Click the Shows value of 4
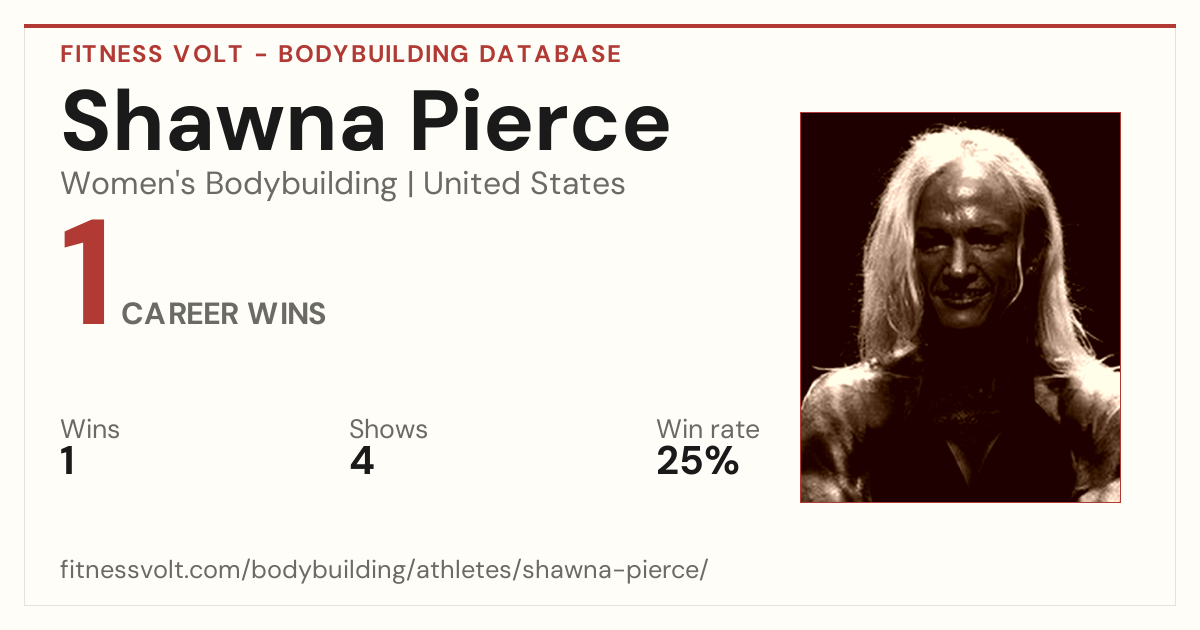This screenshot has height=630, width=1200. [361, 461]
